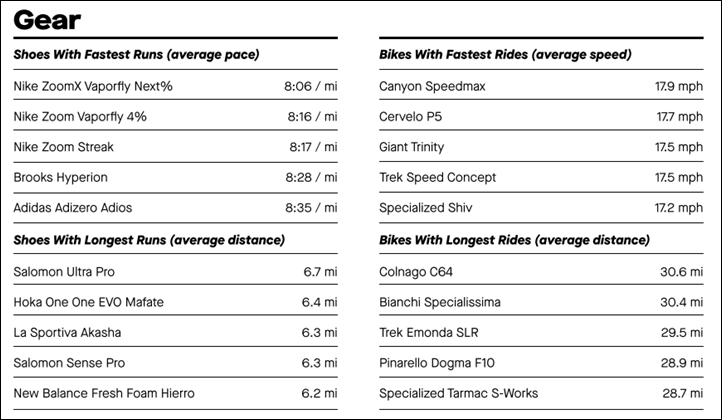Click Brooks Hyperion shoe name
Viewport: 722px width, 420px height.
point(60,177)
